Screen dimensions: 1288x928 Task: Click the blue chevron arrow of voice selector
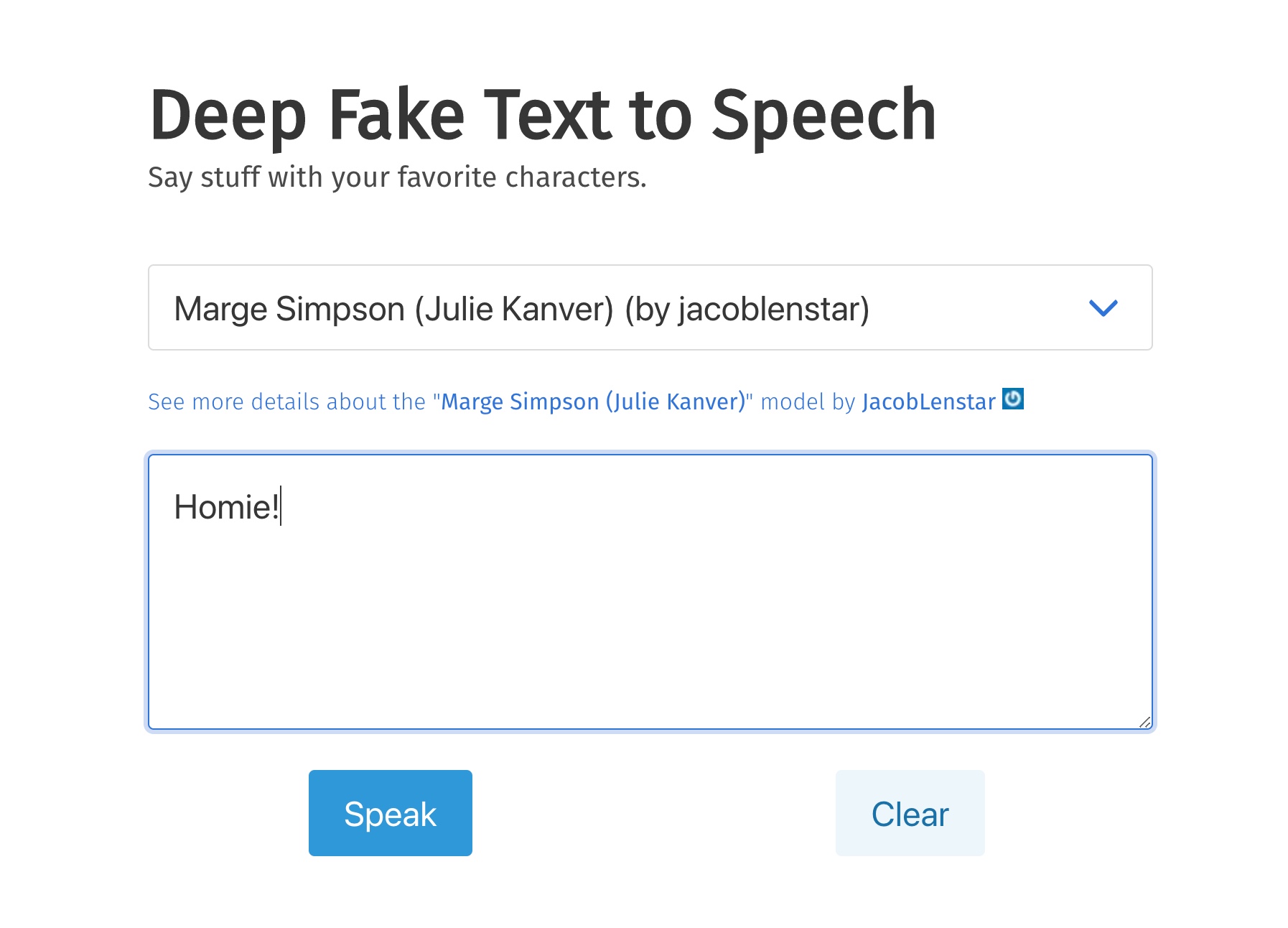pyautogui.click(x=1103, y=308)
